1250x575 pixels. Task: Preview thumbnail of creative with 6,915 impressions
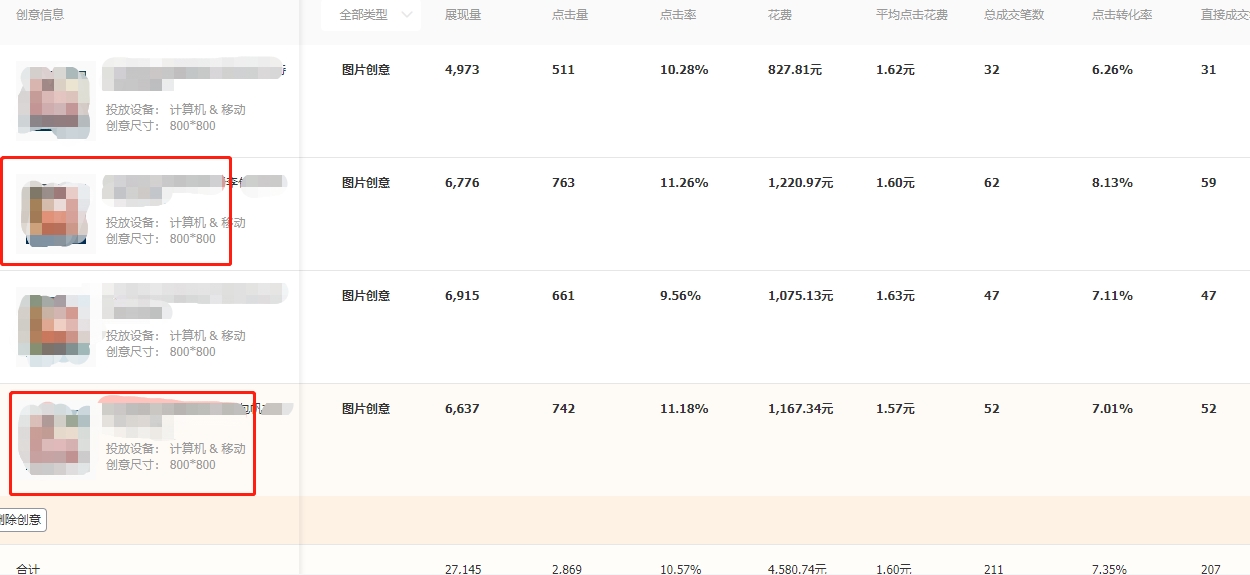[x=56, y=324]
